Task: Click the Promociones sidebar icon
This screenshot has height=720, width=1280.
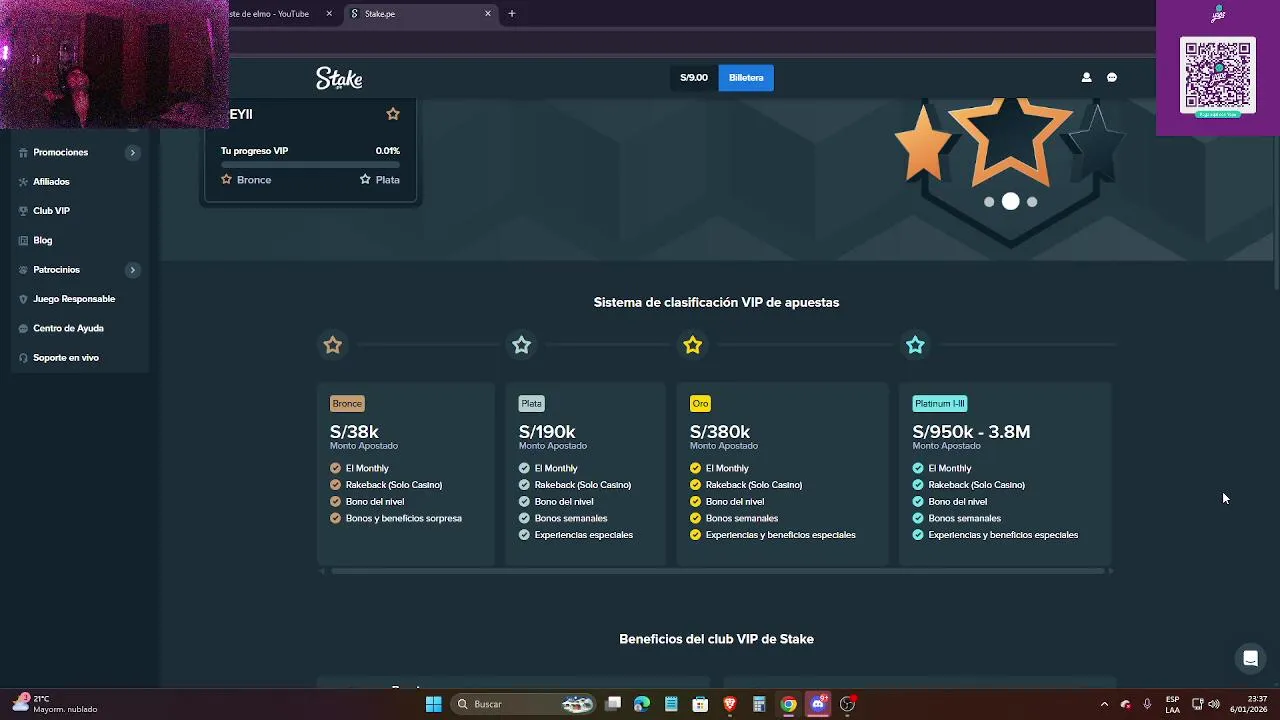Action: (23, 152)
